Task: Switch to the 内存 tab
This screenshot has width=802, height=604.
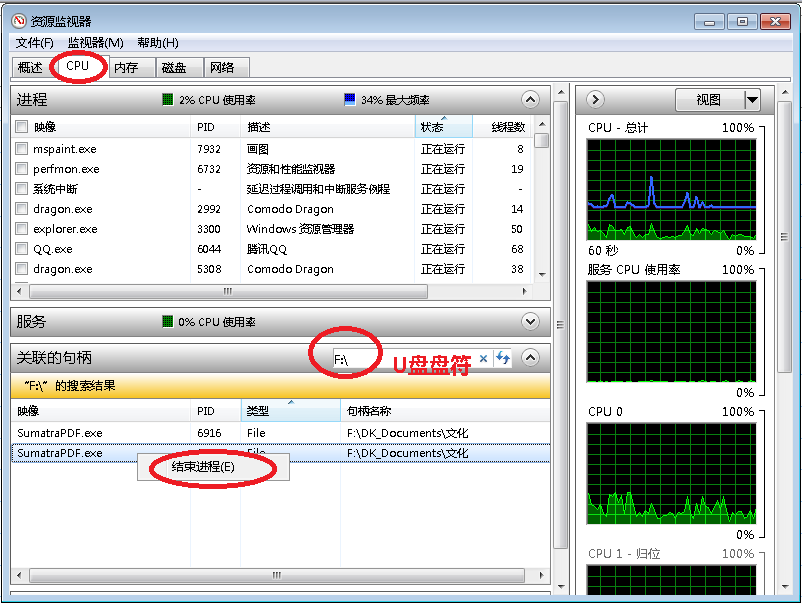Action: click(126, 67)
